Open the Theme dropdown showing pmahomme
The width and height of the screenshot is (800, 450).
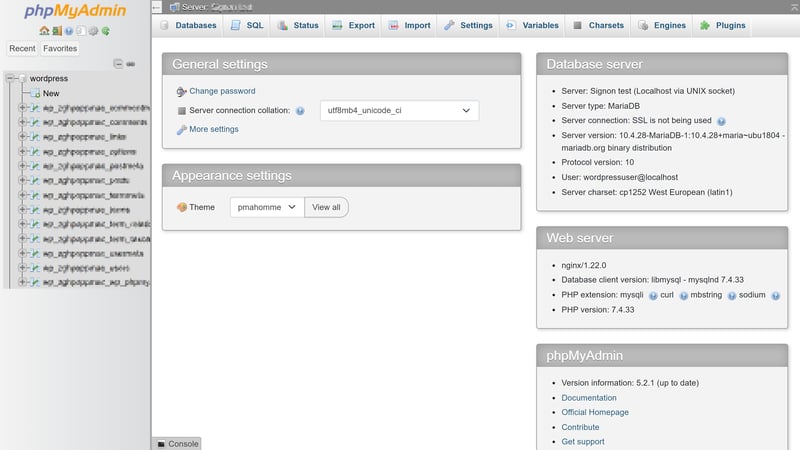tap(266, 207)
